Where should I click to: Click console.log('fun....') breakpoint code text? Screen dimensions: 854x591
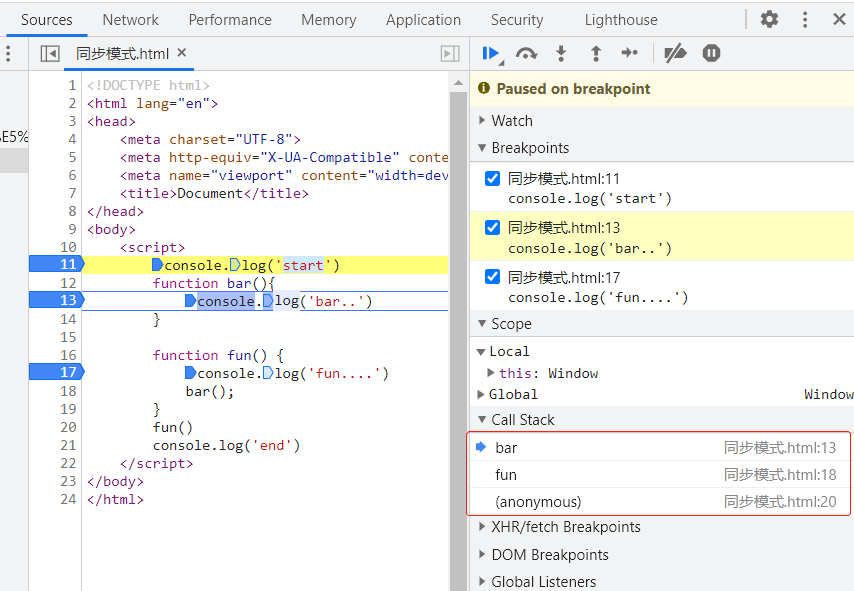[x=598, y=297]
